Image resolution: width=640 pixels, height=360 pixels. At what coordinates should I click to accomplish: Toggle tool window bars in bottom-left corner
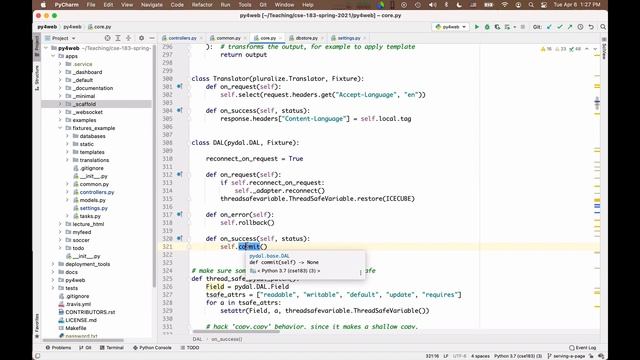(38, 356)
